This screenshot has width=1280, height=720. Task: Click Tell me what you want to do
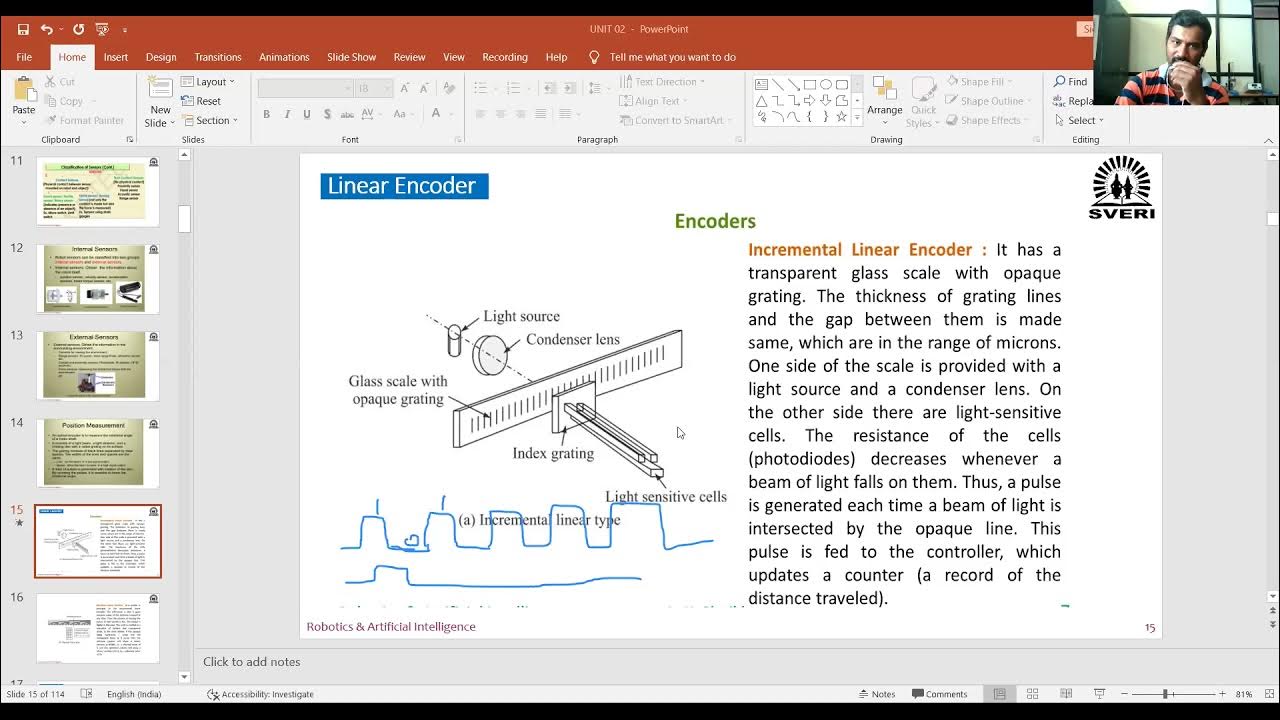672,57
